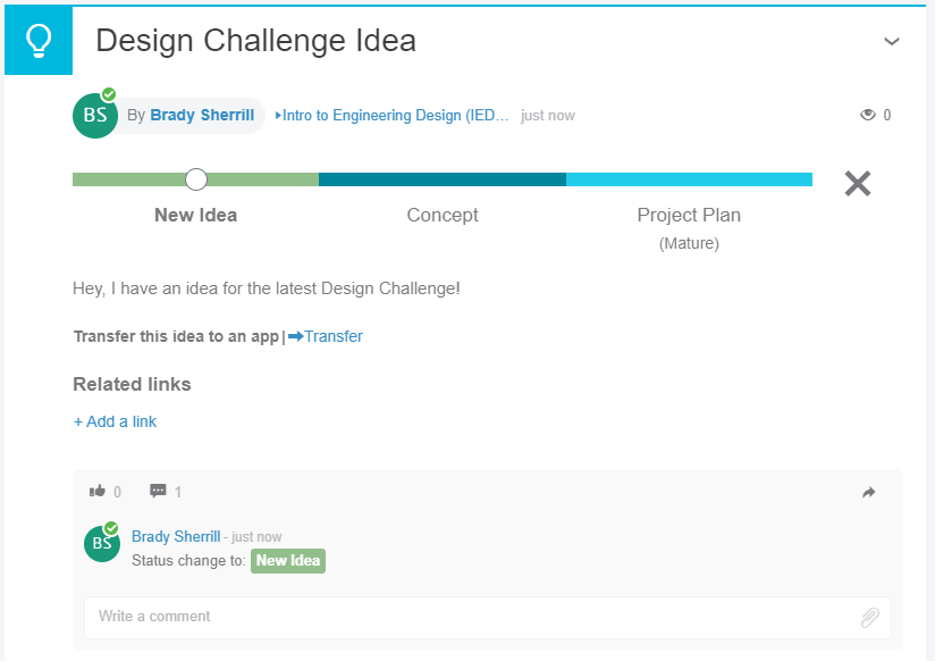936x662 pixels.
Task: Like the status change comment
Action: point(99,491)
